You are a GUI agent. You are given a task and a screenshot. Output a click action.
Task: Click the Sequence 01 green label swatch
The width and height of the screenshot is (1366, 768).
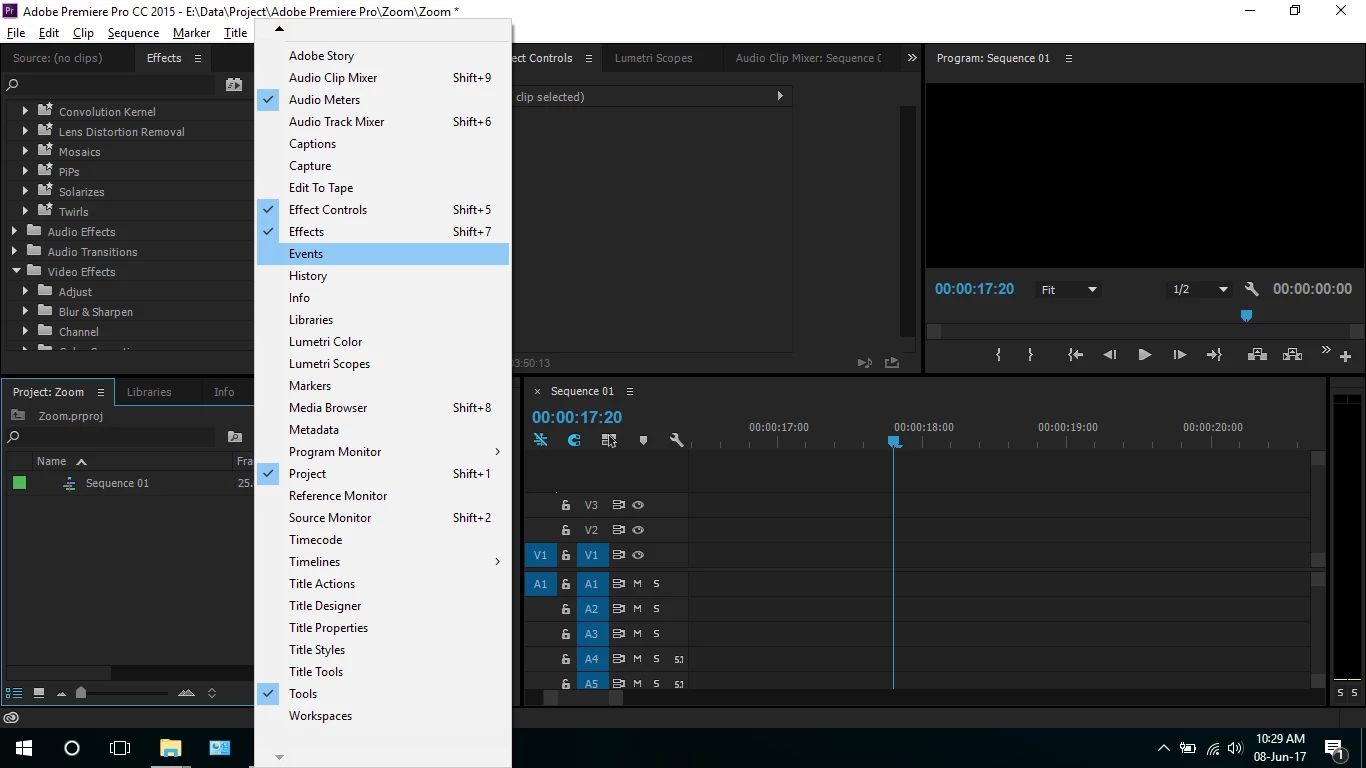point(19,483)
